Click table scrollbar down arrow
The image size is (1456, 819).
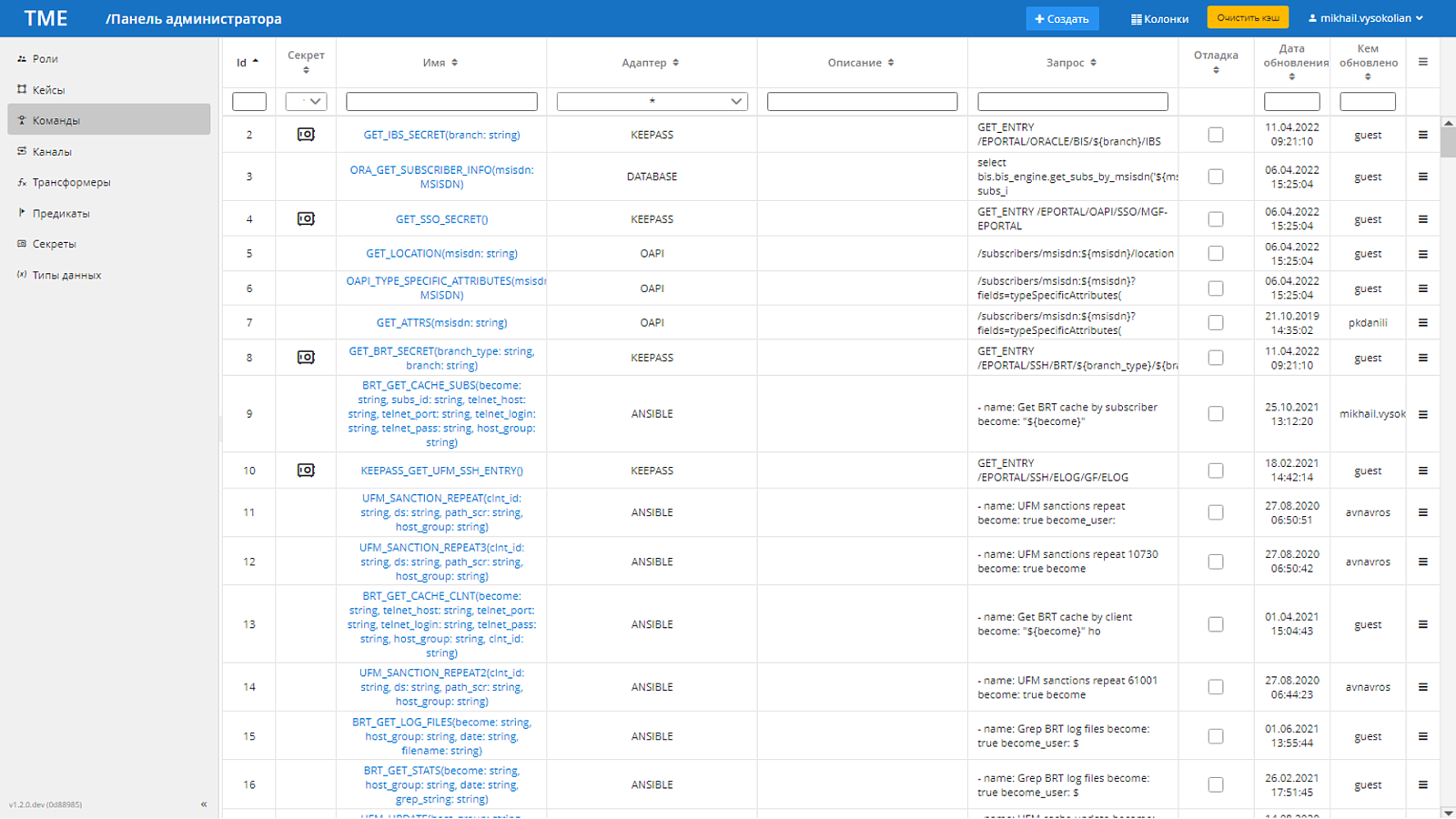pyautogui.click(x=1448, y=812)
